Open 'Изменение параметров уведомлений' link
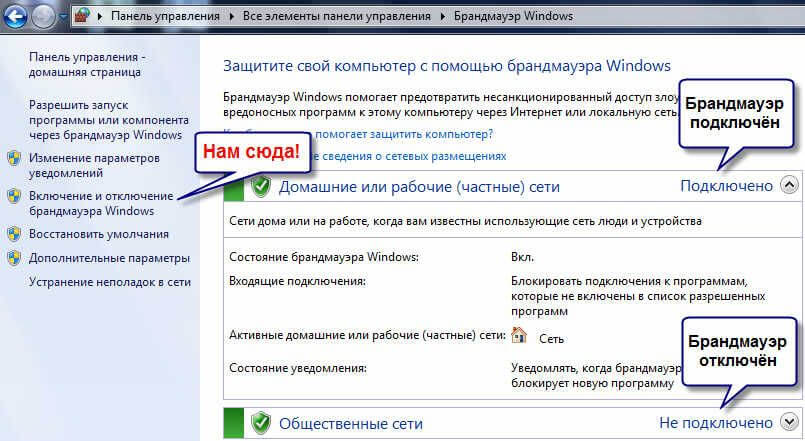805x441 pixels. click(x=94, y=165)
